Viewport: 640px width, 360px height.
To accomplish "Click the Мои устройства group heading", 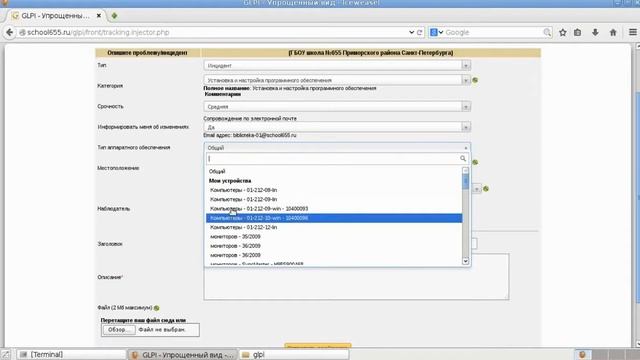I will click(230, 181).
